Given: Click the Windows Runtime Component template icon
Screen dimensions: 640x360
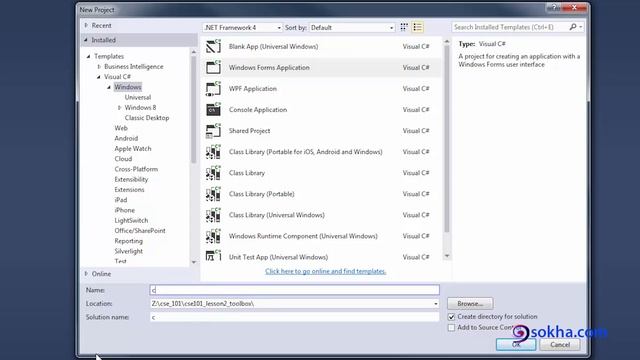Looking at the screenshot, I should click(213, 236).
